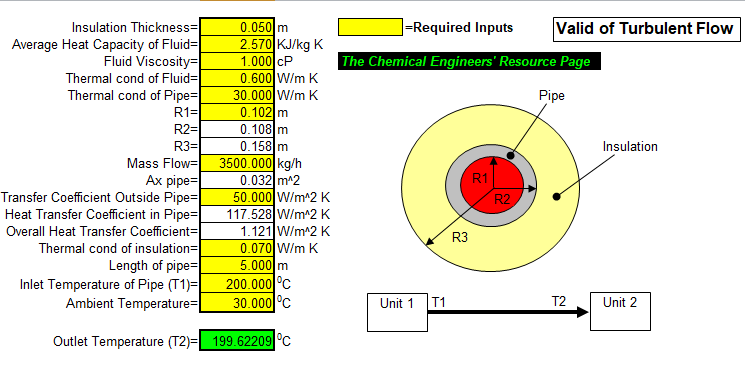Select the Insulation Thickness value 0.050
The image size is (745, 378).
[237, 27]
